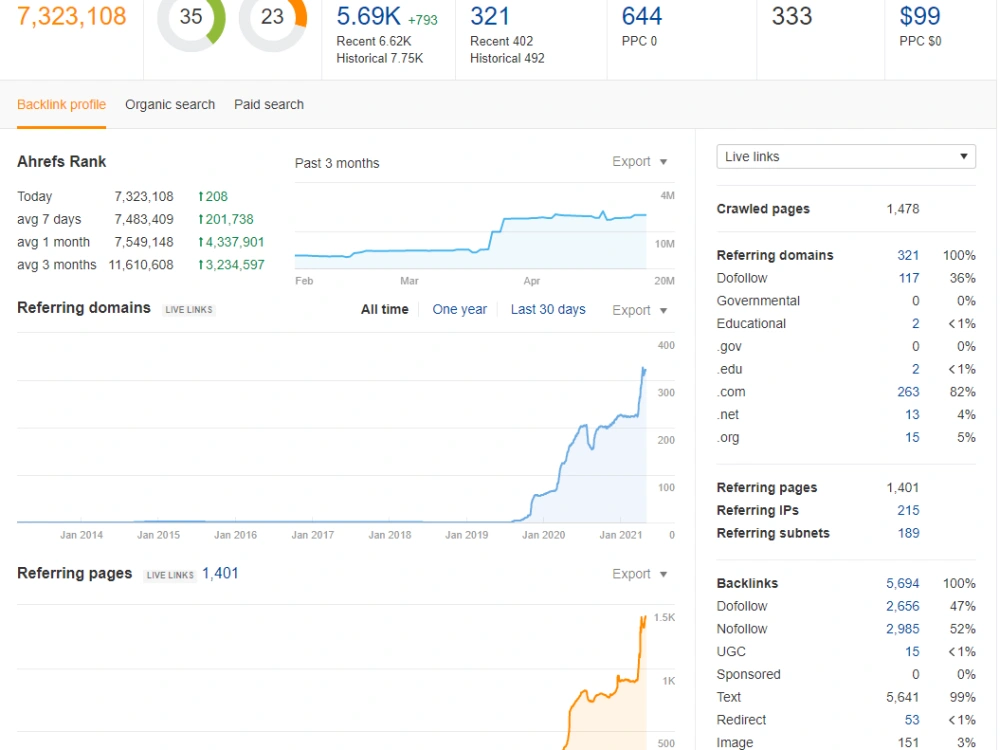Click the Past 3 months chart label
The width and height of the screenshot is (1000, 750).
click(x=337, y=163)
